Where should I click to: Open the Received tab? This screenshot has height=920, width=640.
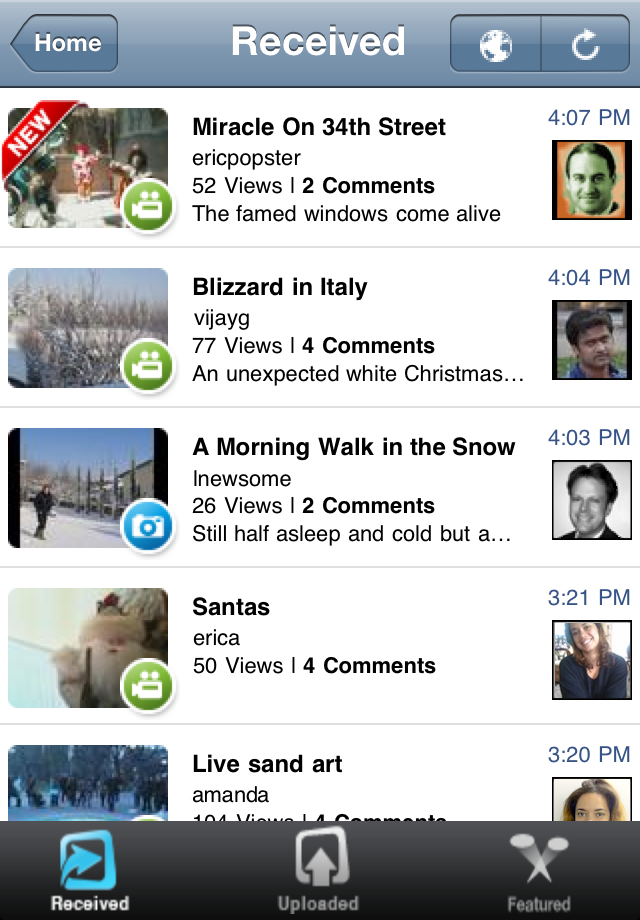click(x=89, y=871)
